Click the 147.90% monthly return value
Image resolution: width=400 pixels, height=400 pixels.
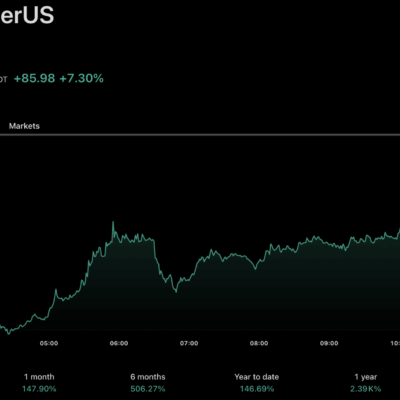coord(39,389)
